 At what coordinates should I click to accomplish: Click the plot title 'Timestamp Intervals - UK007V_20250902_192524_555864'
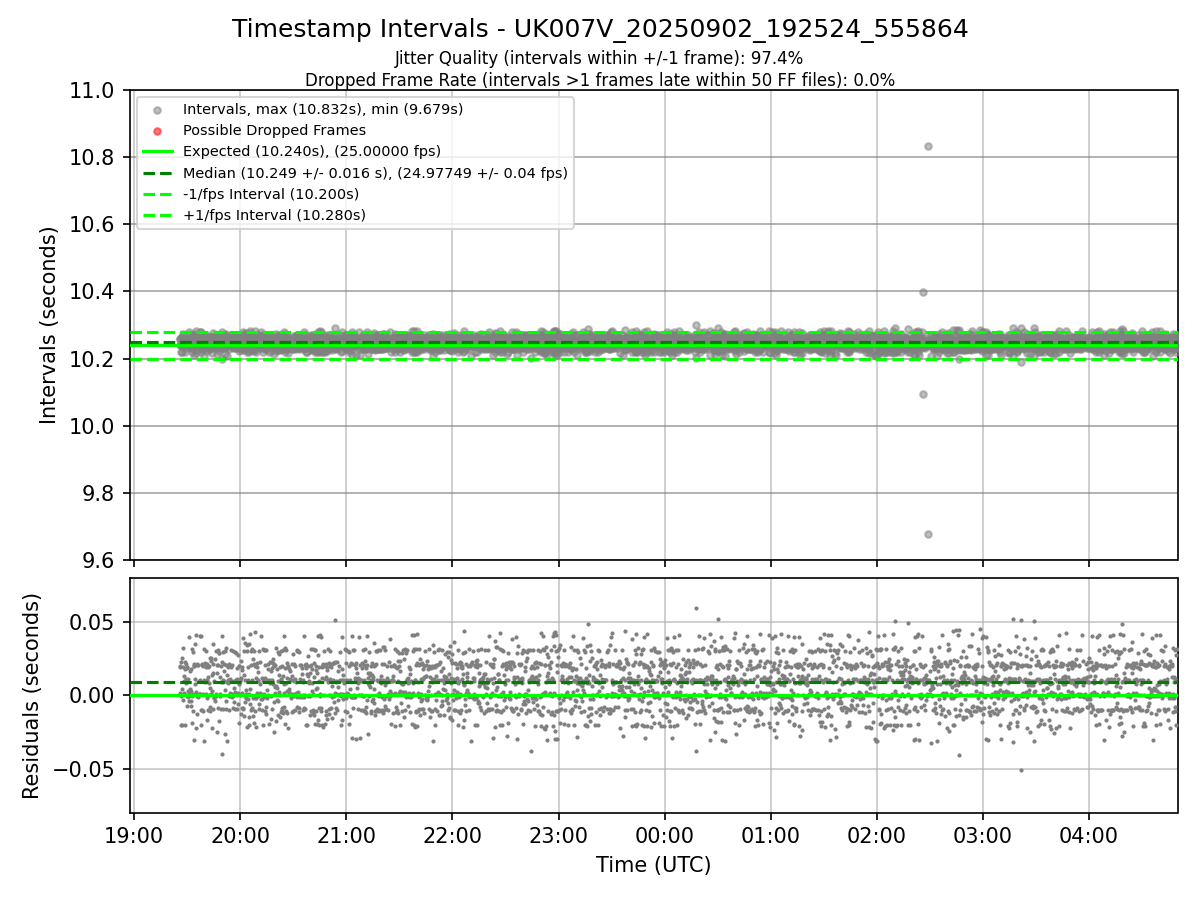click(x=600, y=29)
